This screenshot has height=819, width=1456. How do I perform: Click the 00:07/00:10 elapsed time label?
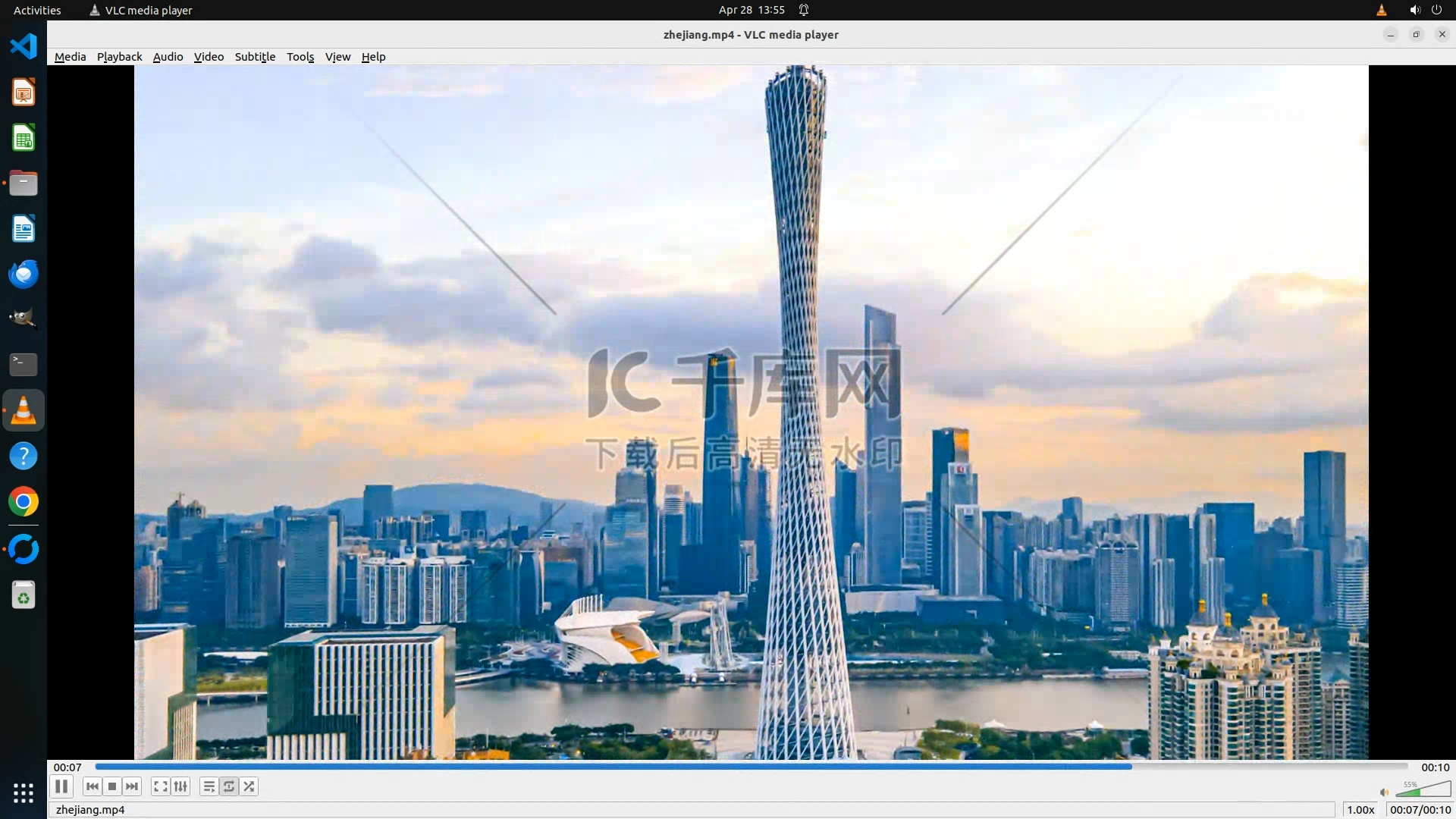coord(1420,810)
